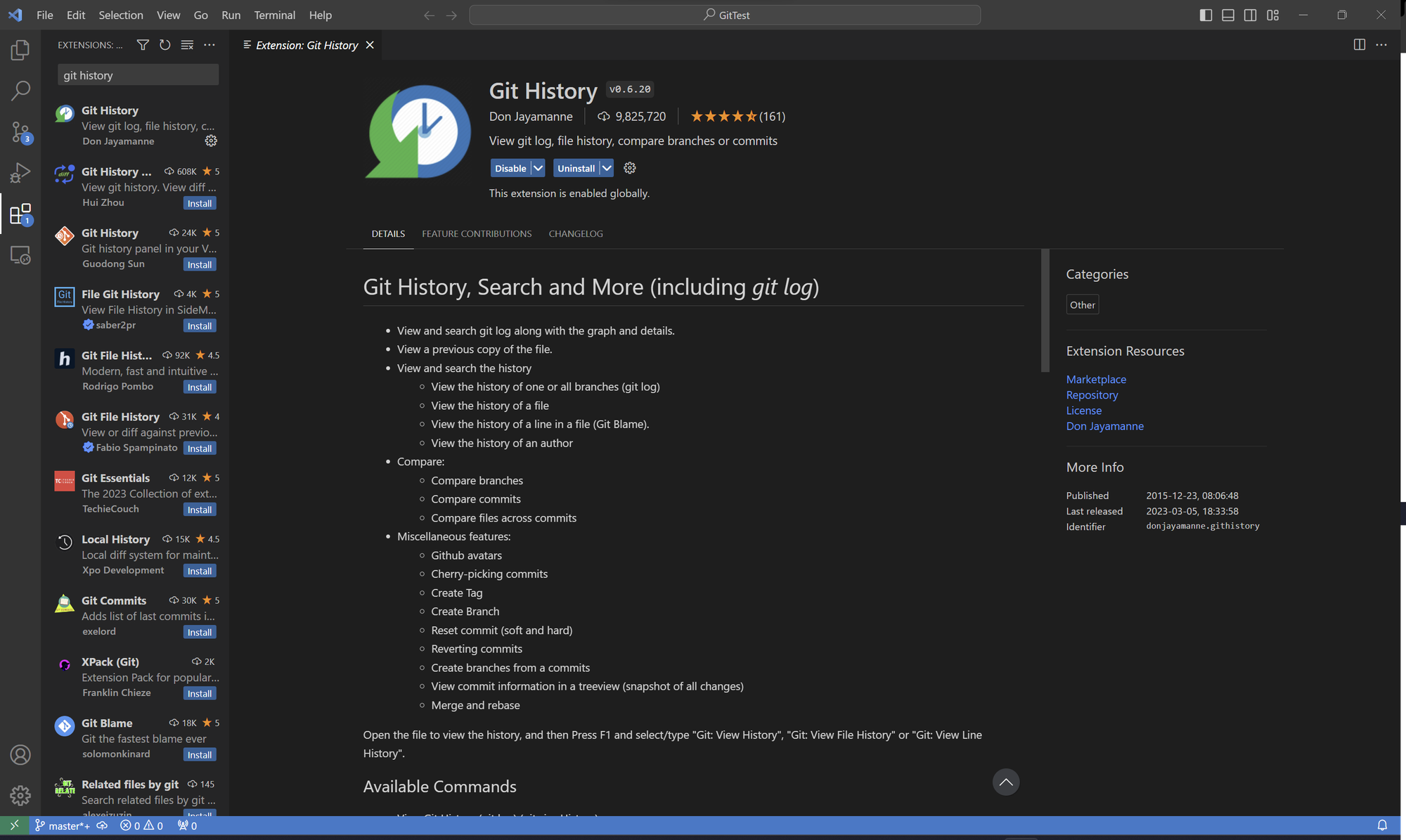
Task: Open the extension settings gear beside Uninstall
Action: tap(630, 168)
